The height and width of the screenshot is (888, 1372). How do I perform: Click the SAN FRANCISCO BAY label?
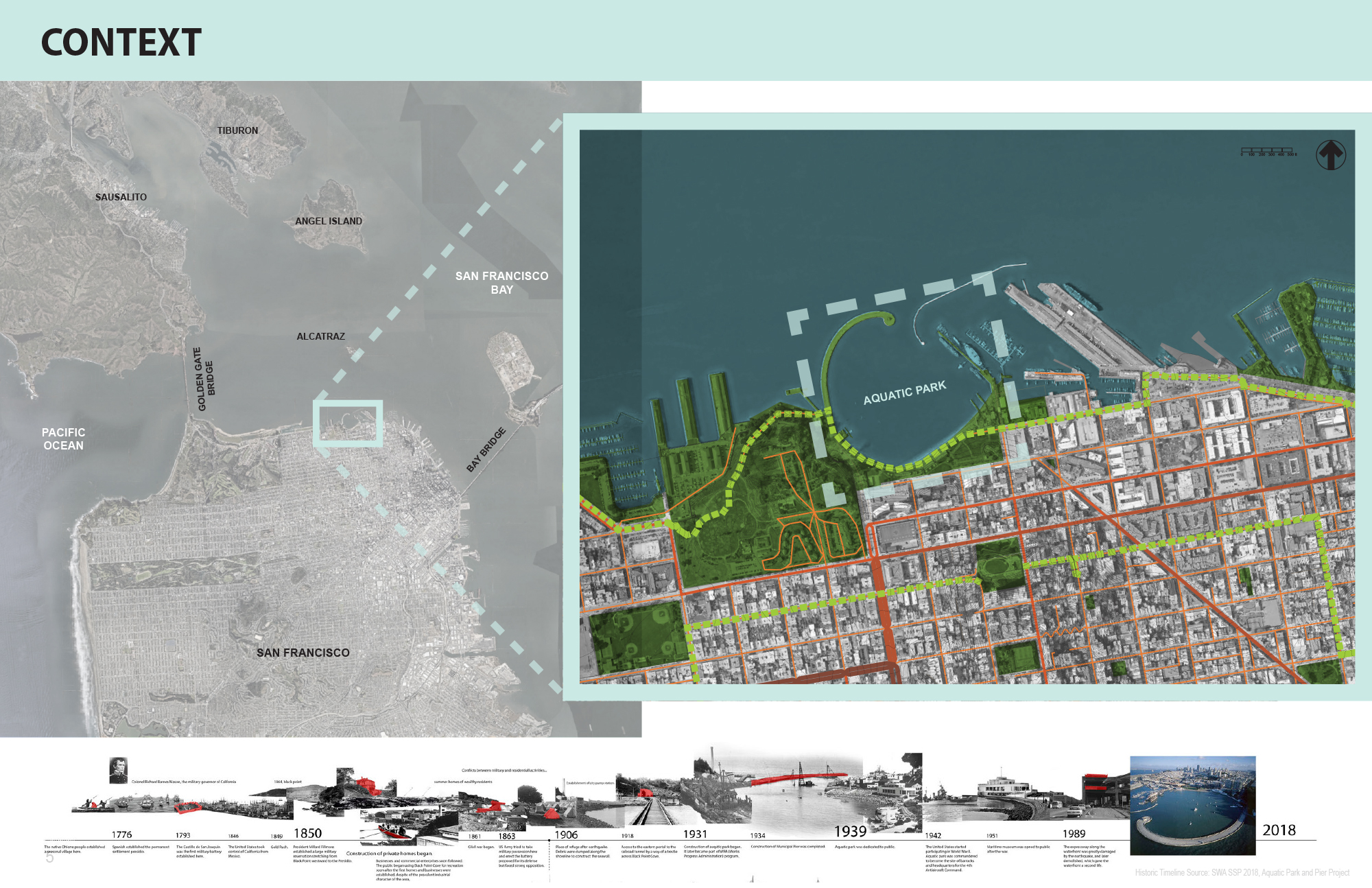pyautogui.click(x=501, y=283)
